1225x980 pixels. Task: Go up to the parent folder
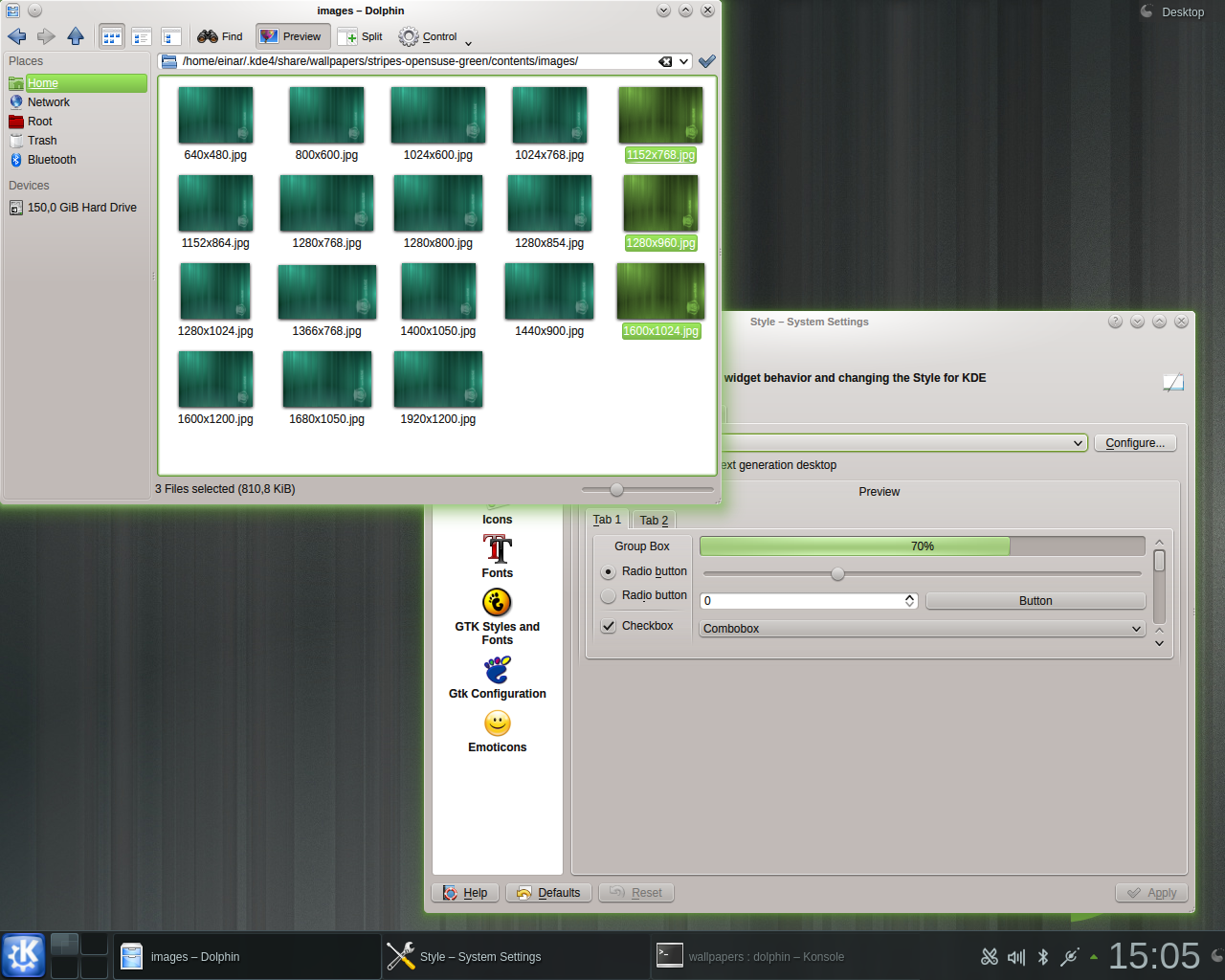[76, 36]
